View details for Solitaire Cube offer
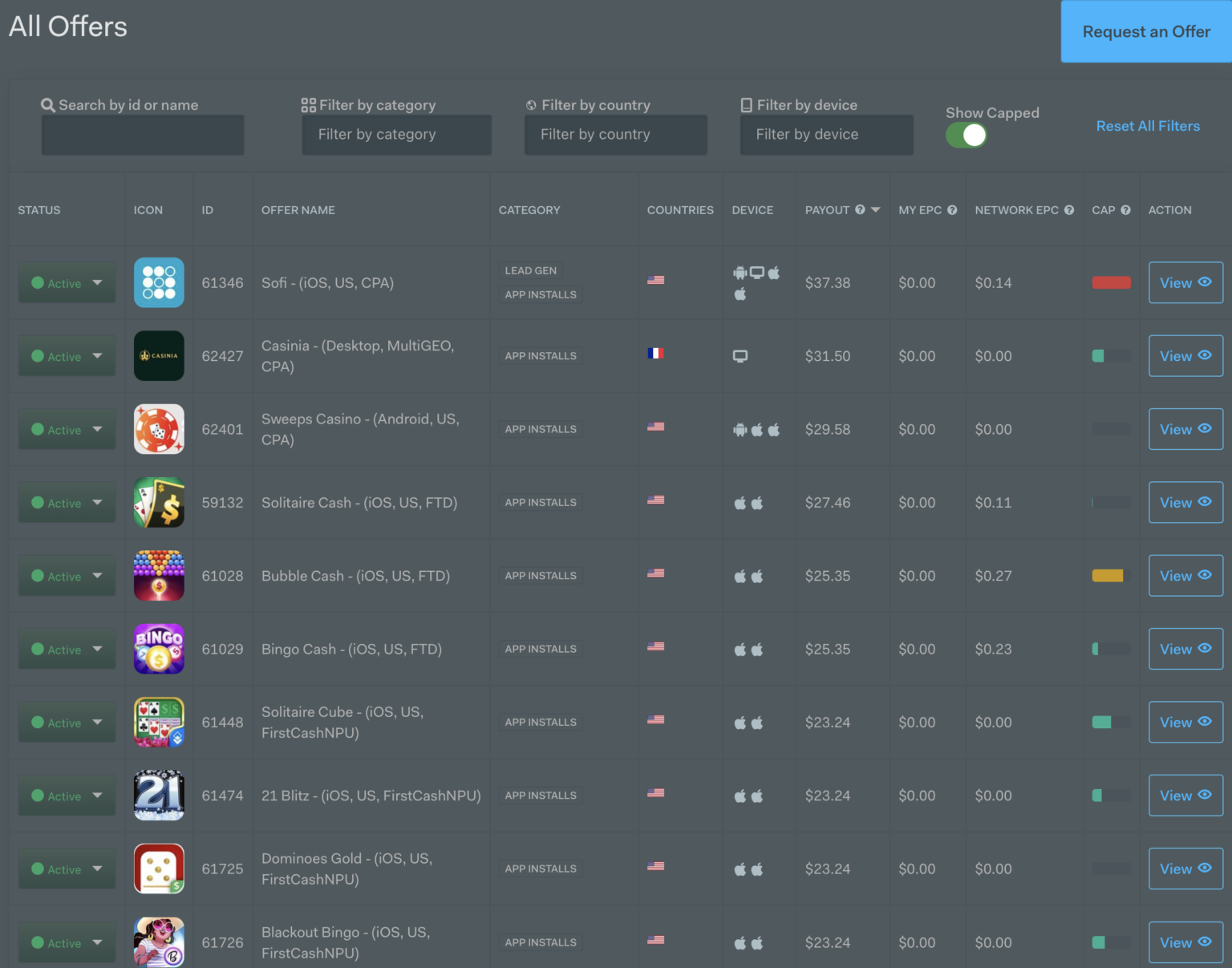Viewport: 1232px width, 968px height. (1185, 722)
